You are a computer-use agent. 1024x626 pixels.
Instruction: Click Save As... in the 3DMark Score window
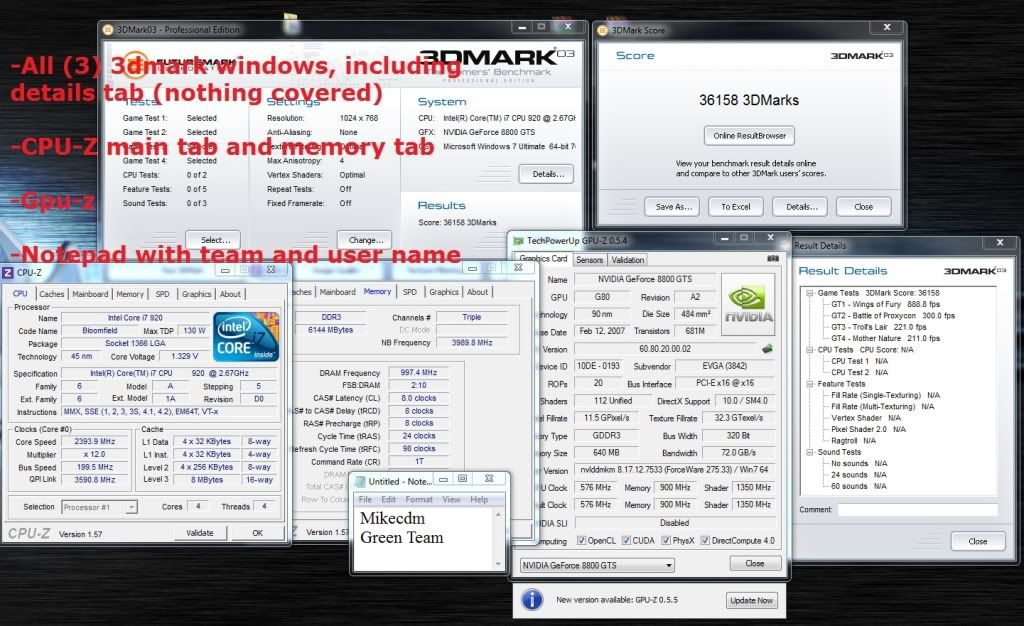673,207
